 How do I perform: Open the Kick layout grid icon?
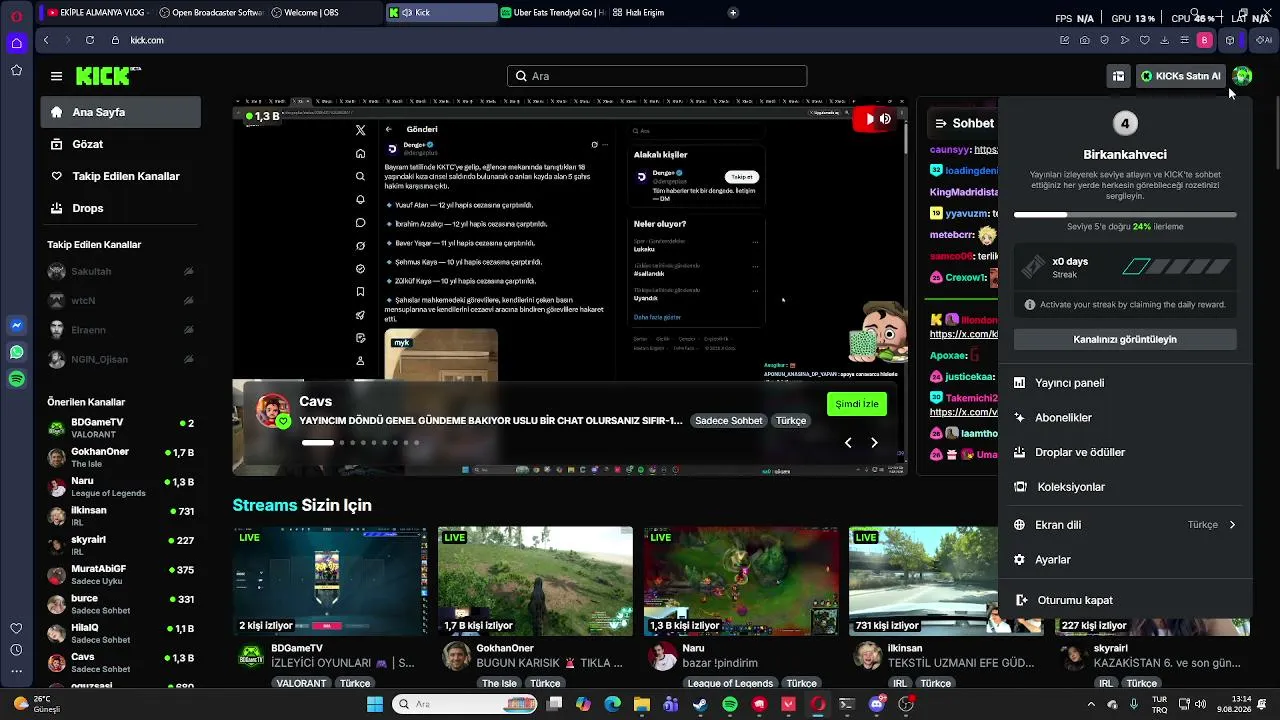(1118, 76)
